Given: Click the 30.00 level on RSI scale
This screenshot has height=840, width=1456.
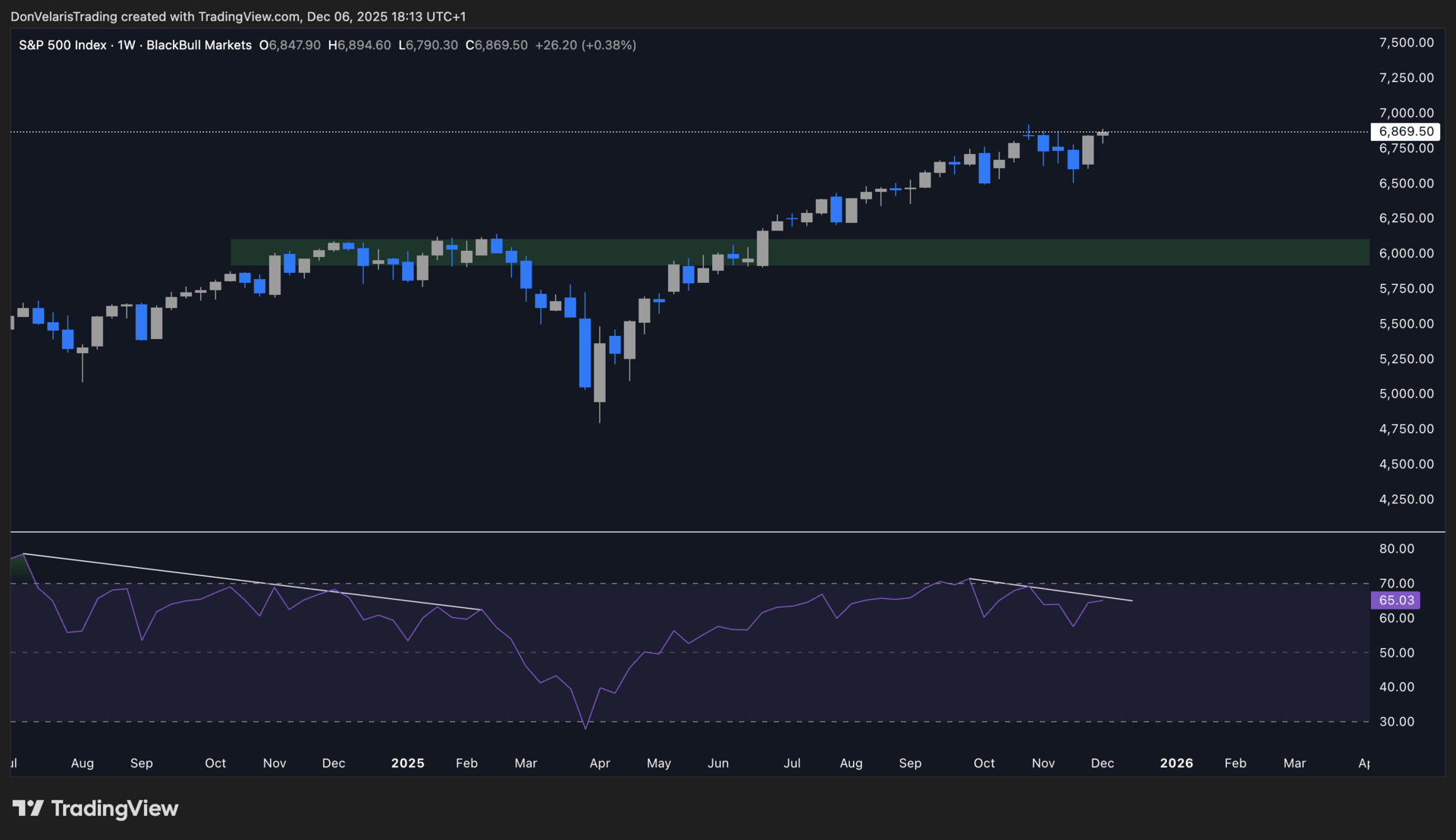Looking at the screenshot, I should [x=1396, y=722].
